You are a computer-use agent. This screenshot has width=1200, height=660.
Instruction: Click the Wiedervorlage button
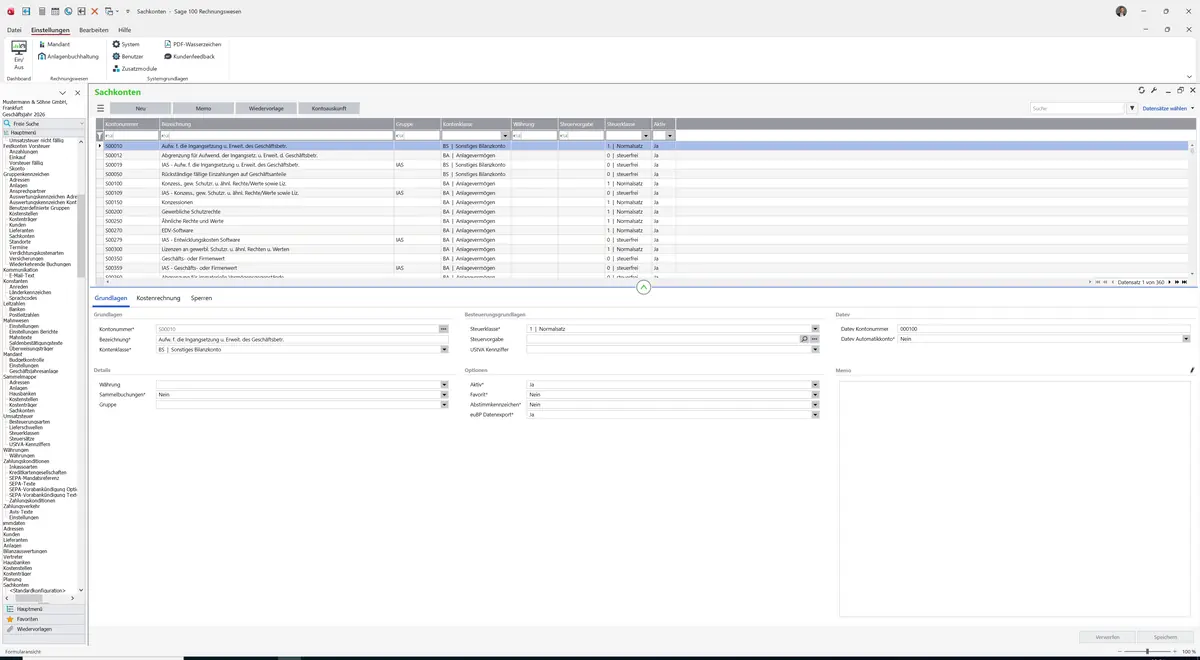[266, 108]
